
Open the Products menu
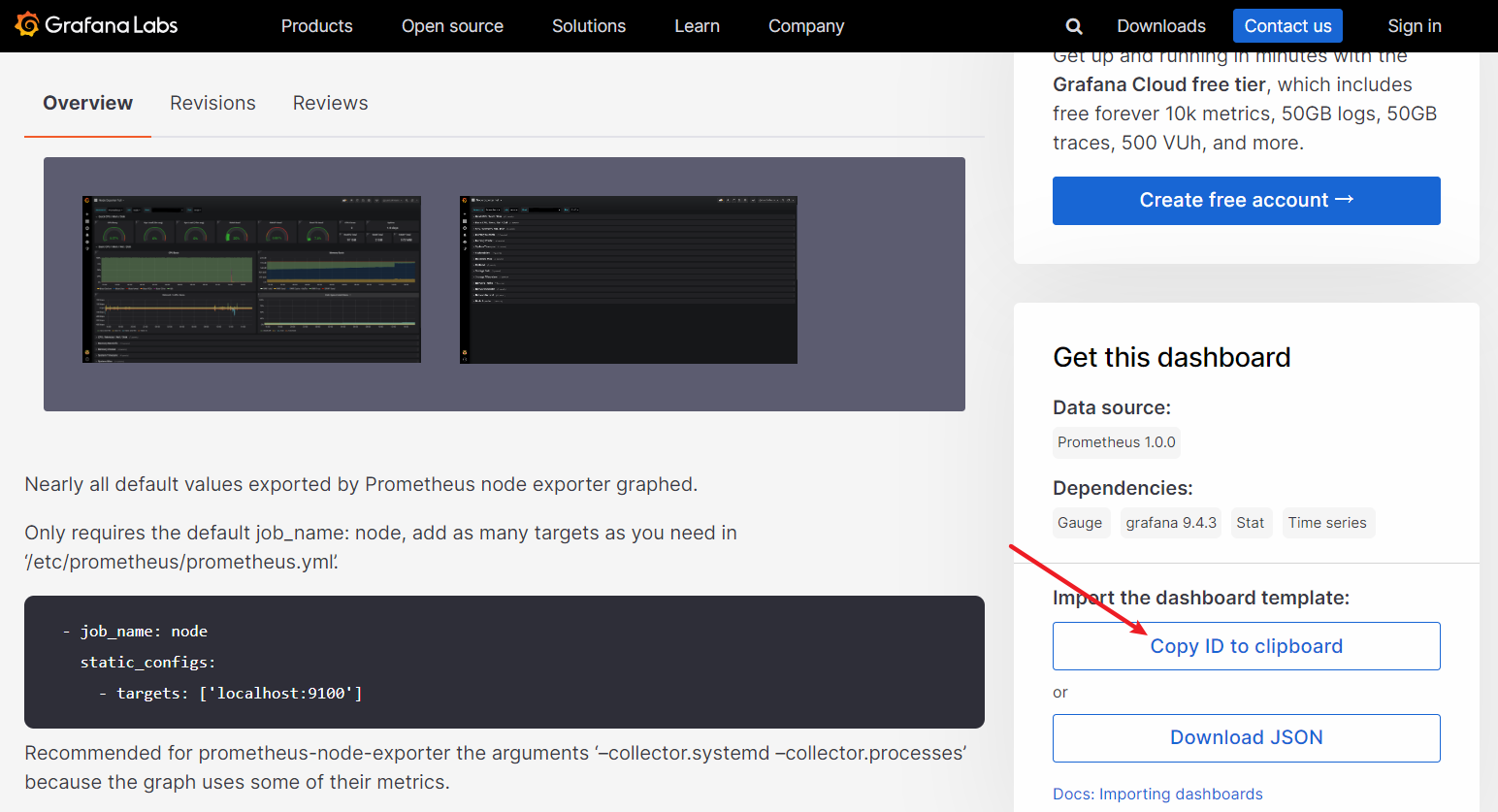click(317, 26)
